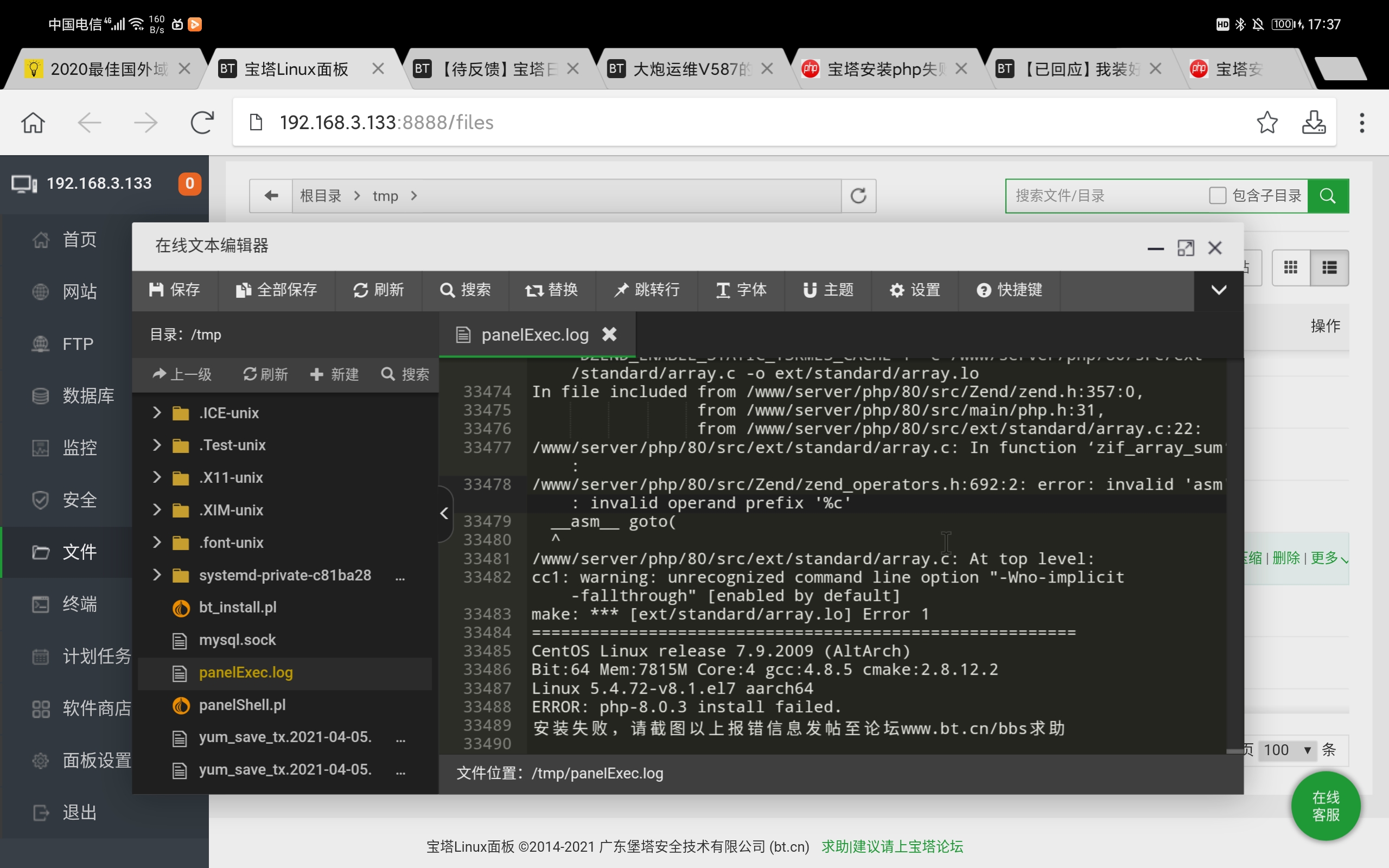Click editor 刷新 toolbar button
Screen dimensions: 1389x868
click(x=378, y=290)
